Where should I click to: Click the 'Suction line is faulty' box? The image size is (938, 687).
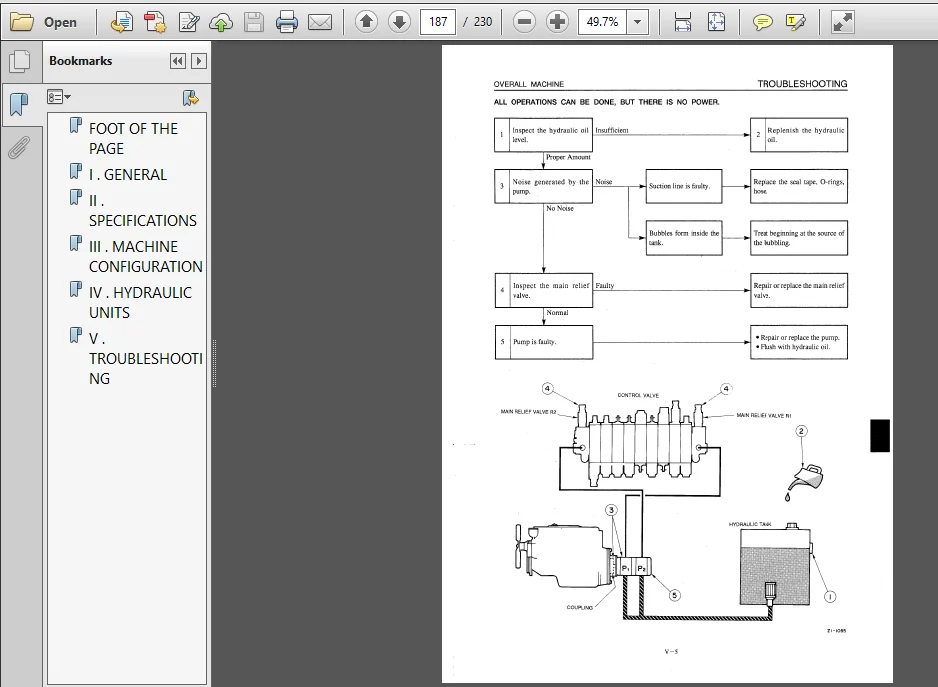pos(684,186)
